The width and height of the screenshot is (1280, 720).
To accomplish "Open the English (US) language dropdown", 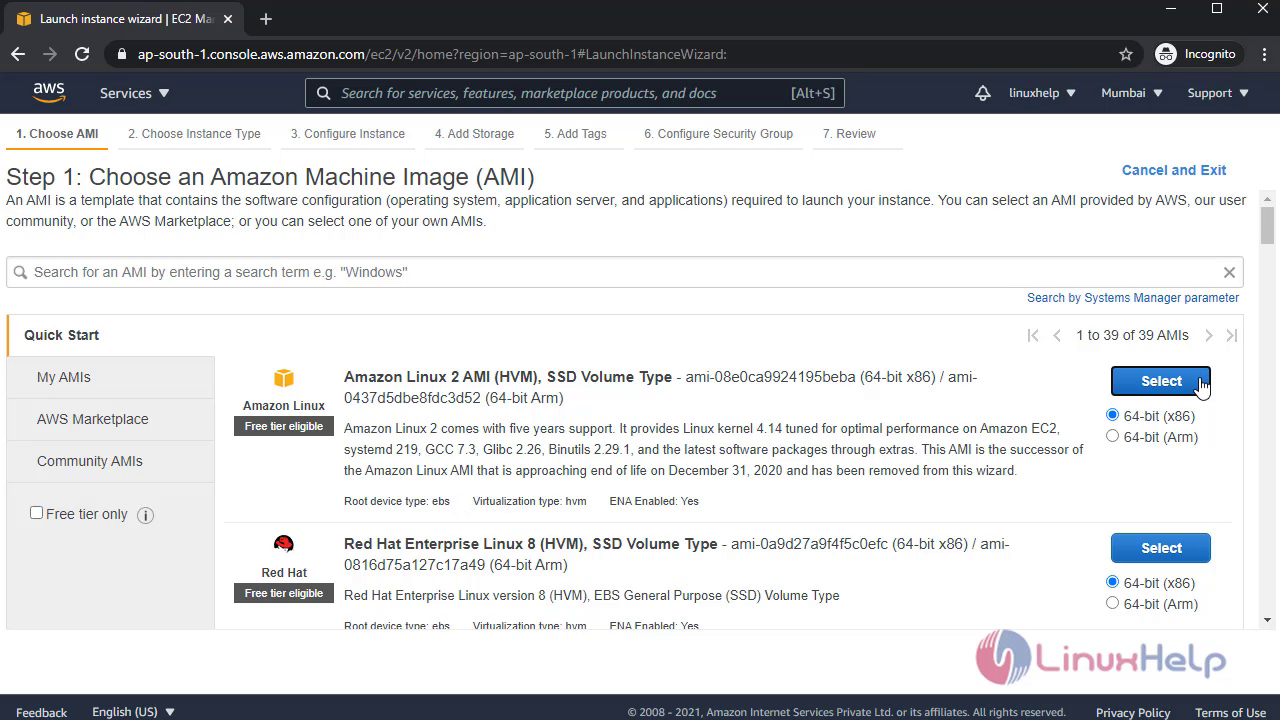I will tap(134, 712).
